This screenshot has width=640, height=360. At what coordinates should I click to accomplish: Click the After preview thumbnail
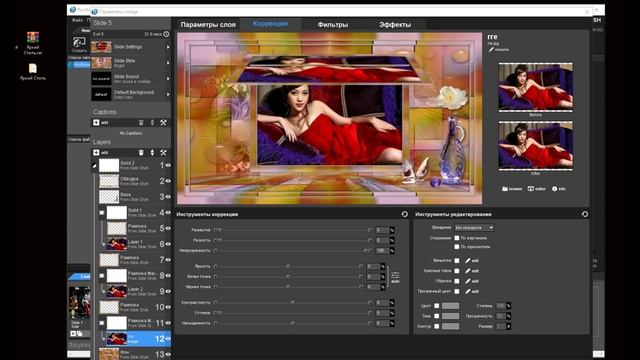536,146
